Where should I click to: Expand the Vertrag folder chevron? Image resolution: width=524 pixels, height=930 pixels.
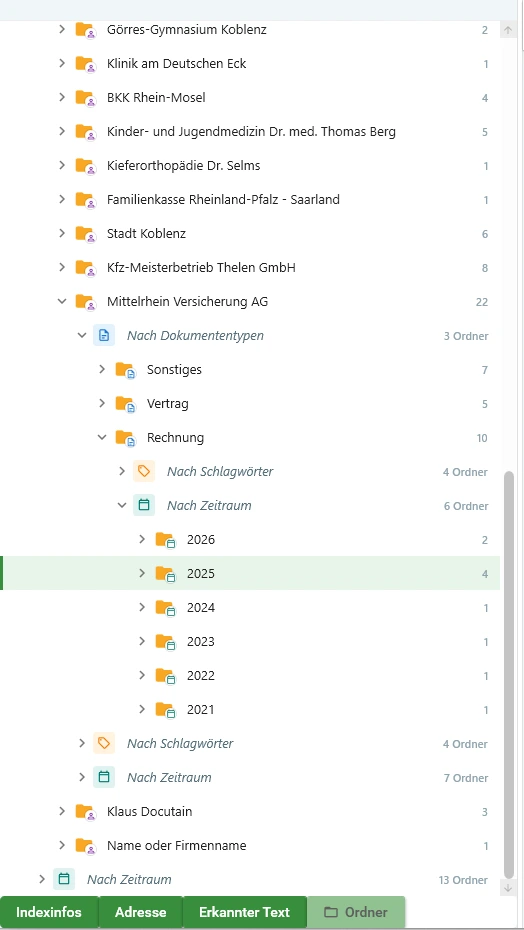(102, 403)
